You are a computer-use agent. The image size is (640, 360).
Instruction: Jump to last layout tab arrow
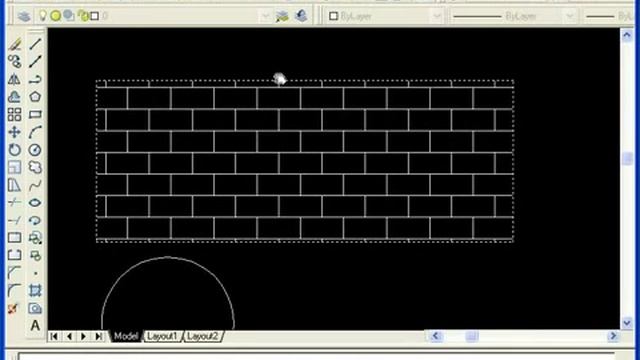coord(98,336)
